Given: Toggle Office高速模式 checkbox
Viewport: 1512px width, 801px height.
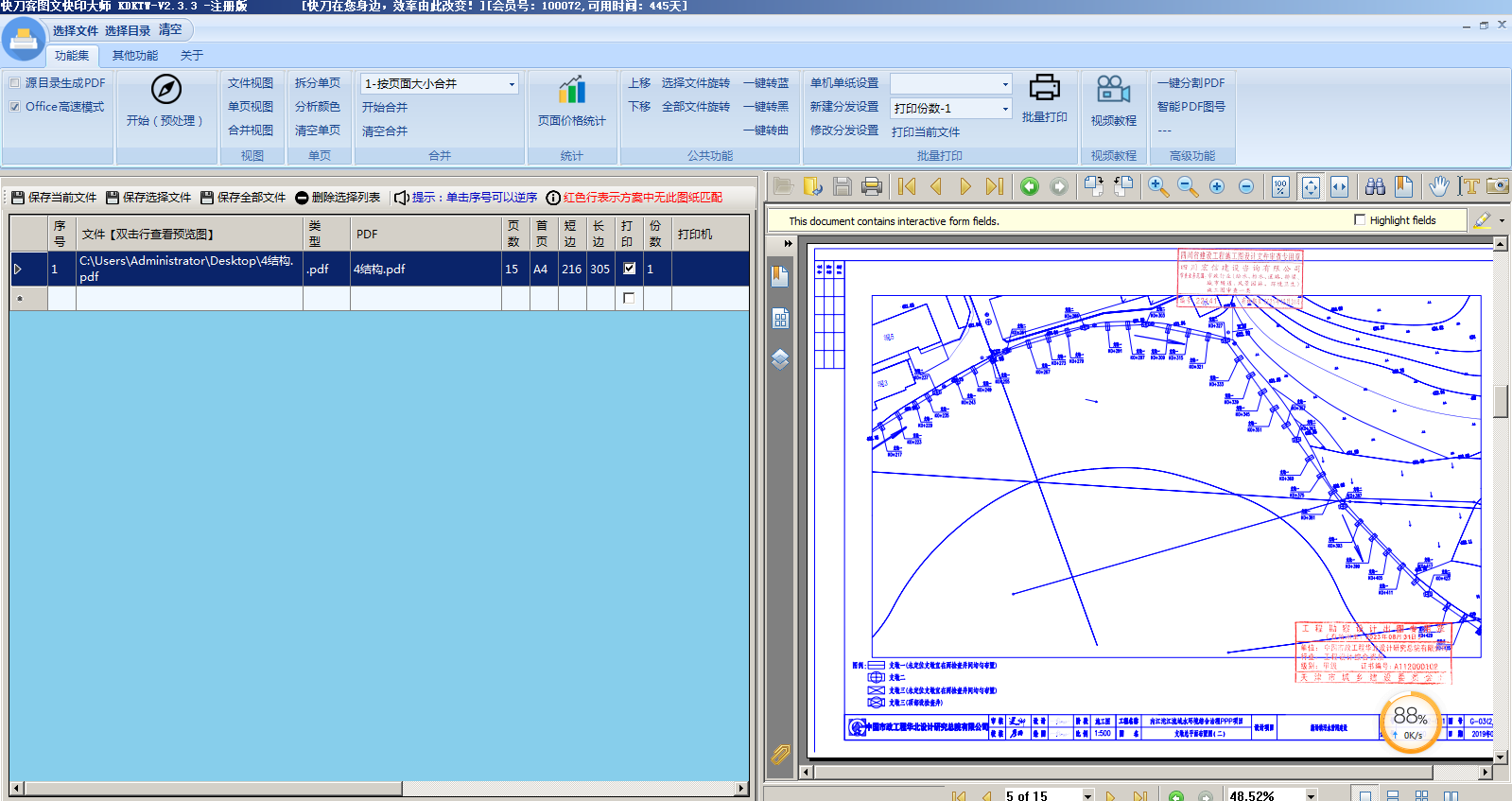Looking at the screenshot, I should pos(15,107).
